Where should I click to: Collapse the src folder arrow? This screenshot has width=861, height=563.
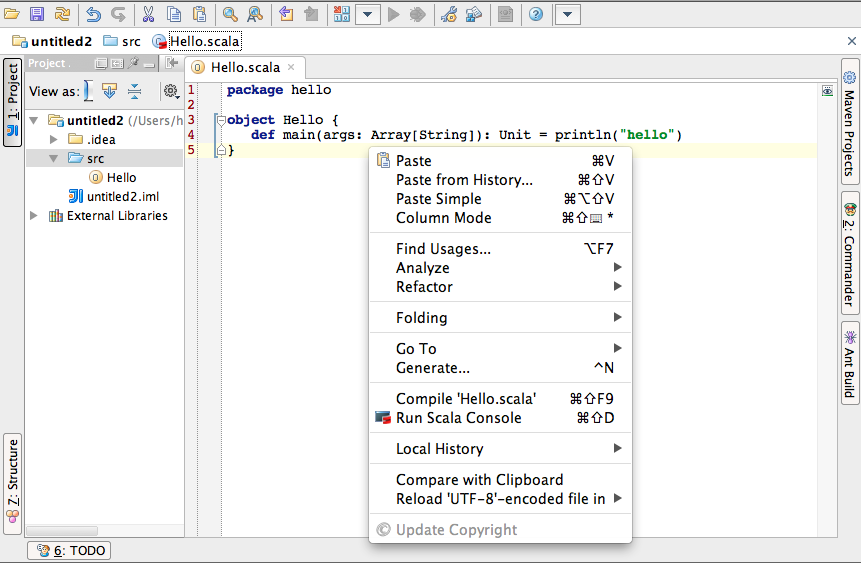click(53, 159)
